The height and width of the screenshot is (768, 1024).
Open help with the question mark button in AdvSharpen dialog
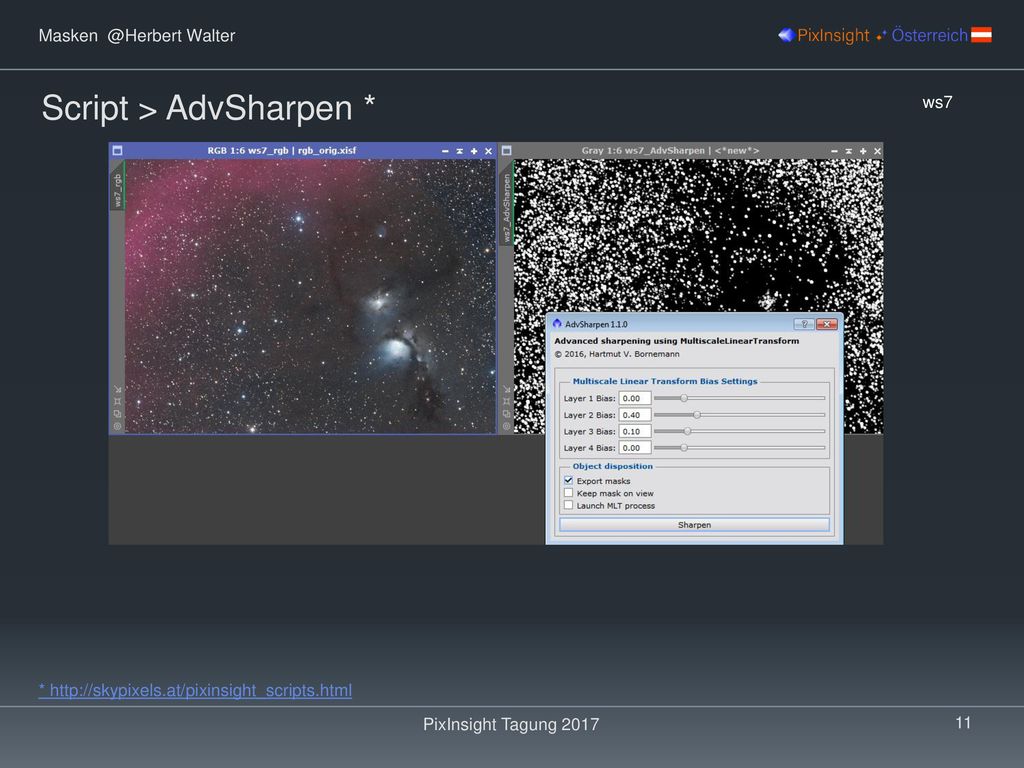click(804, 324)
